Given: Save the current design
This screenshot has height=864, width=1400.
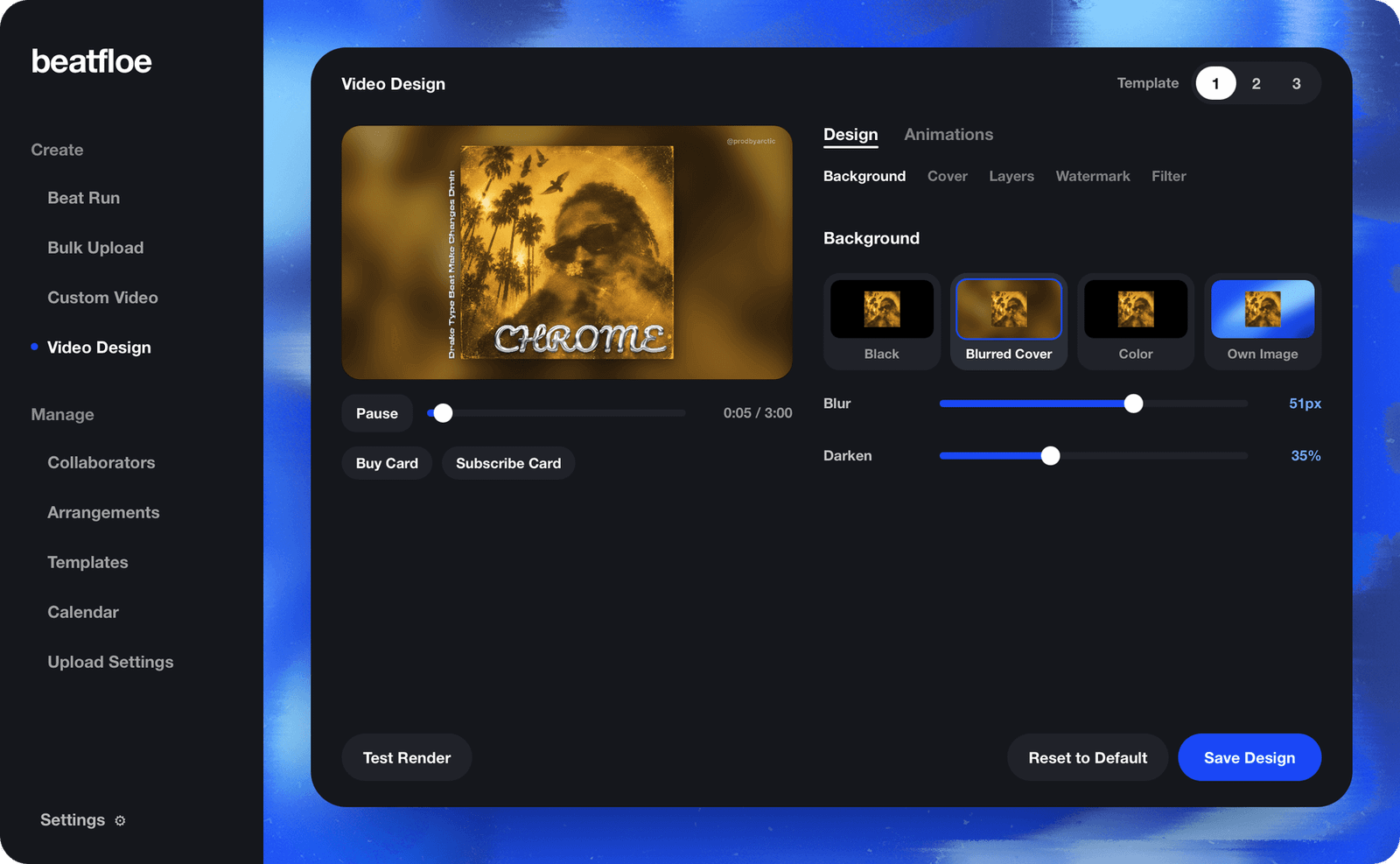Looking at the screenshot, I should click(x=1249, y=758).
